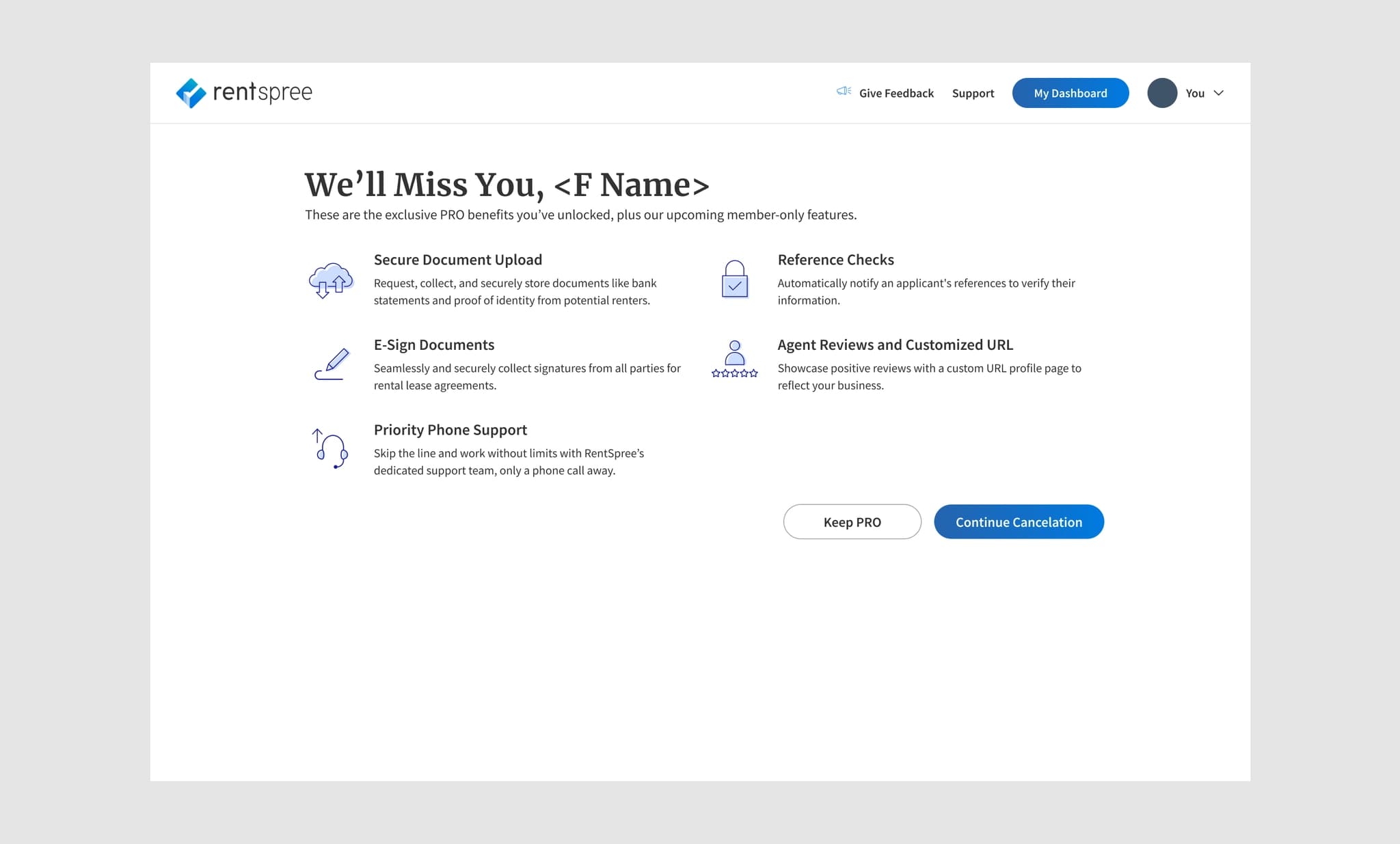Screen dimensions: 1400x844
Task: Click the RentSpree logo
Action: point(243,93)
